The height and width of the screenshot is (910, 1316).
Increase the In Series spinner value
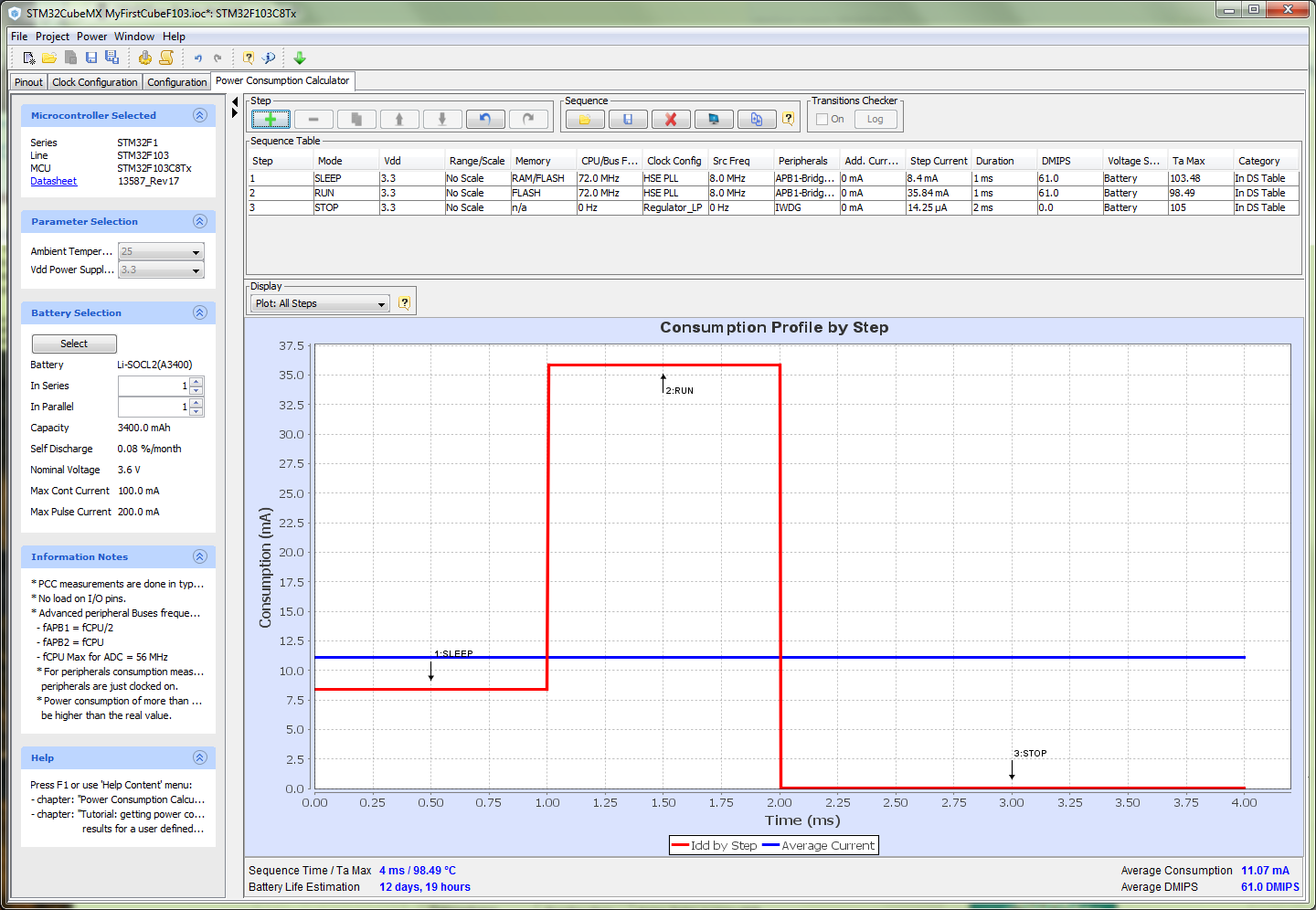196,381
